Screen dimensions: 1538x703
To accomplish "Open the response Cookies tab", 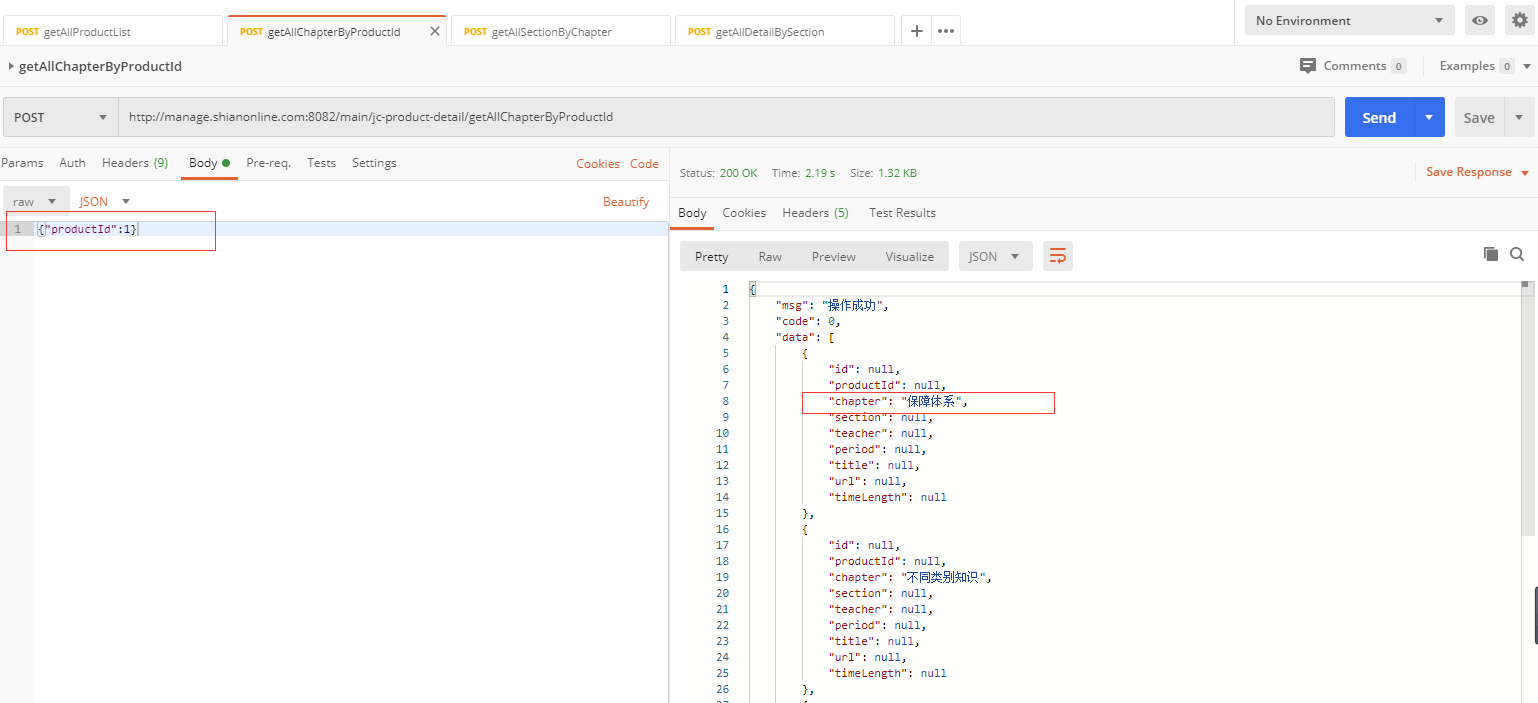I will (x=744, y=213).
